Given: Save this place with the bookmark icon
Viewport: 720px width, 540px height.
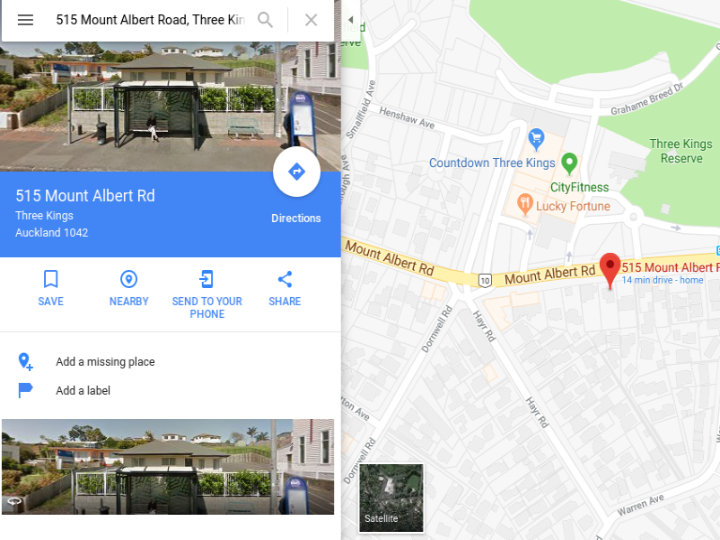Looking at the screenshot, I should [51, 279].
